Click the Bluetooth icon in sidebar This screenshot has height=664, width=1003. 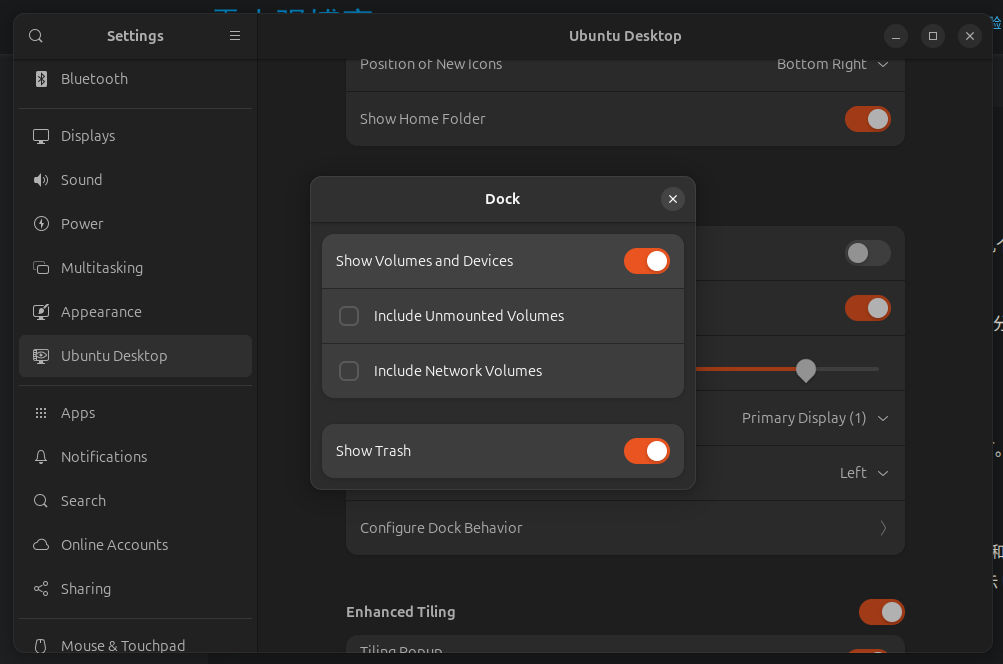[41, 79]
